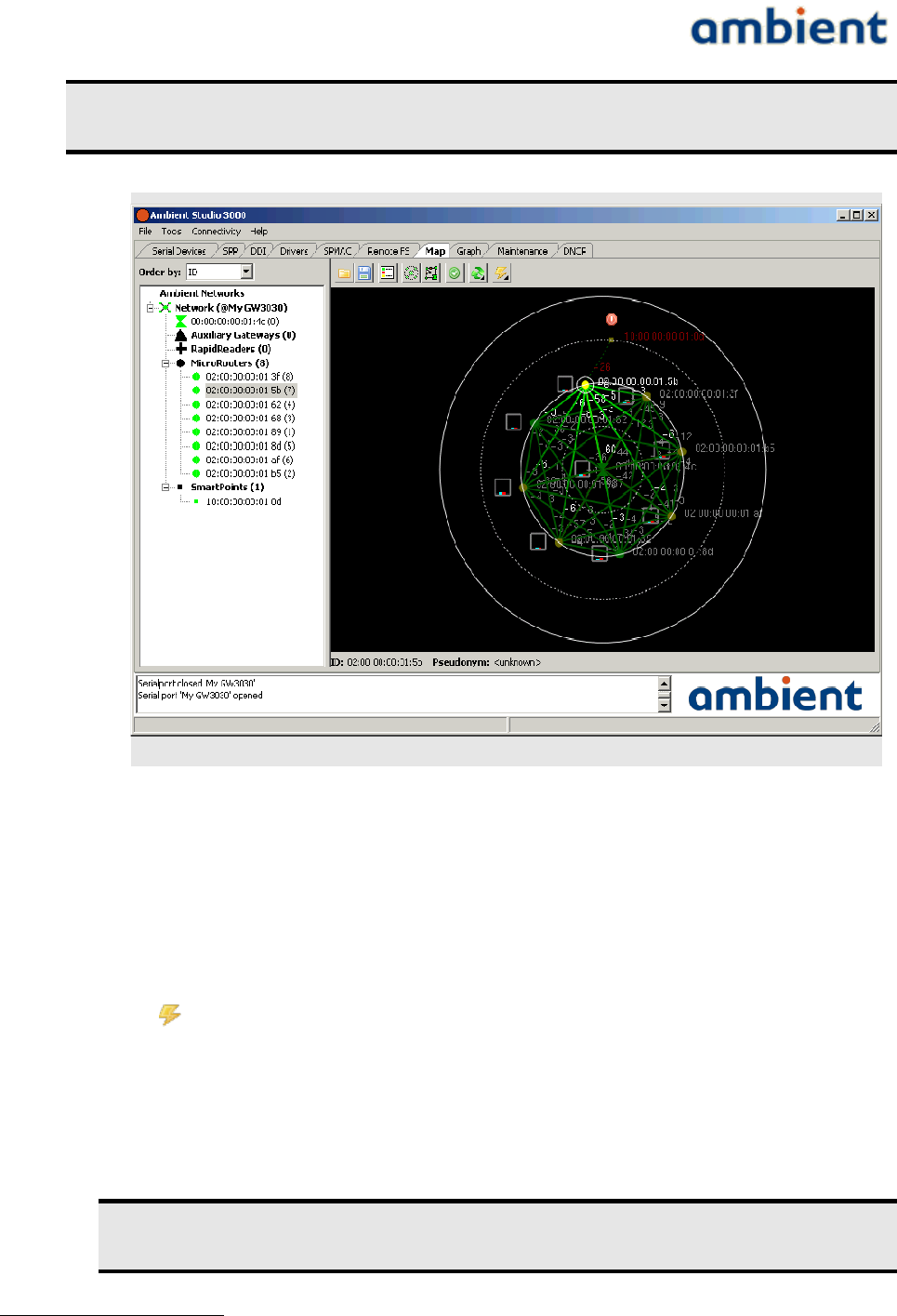Click the 02:00:00:00:01:af label on map

[723, 513]
